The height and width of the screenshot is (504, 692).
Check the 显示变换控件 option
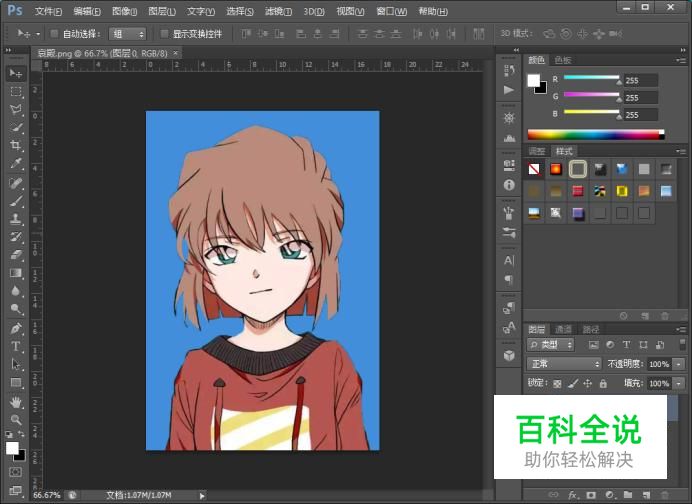[165, 34]
